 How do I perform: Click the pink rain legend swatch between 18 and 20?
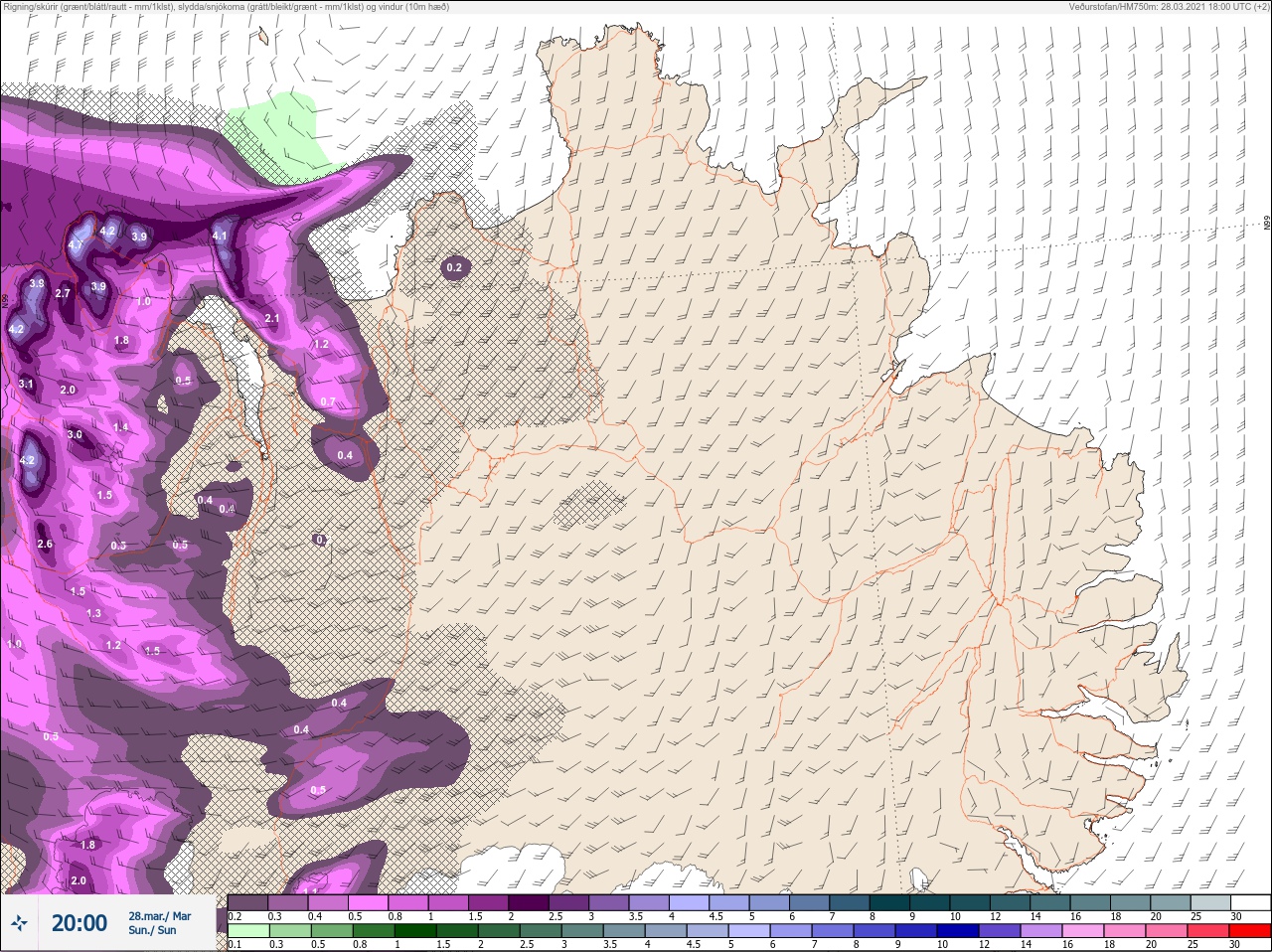1125,932
